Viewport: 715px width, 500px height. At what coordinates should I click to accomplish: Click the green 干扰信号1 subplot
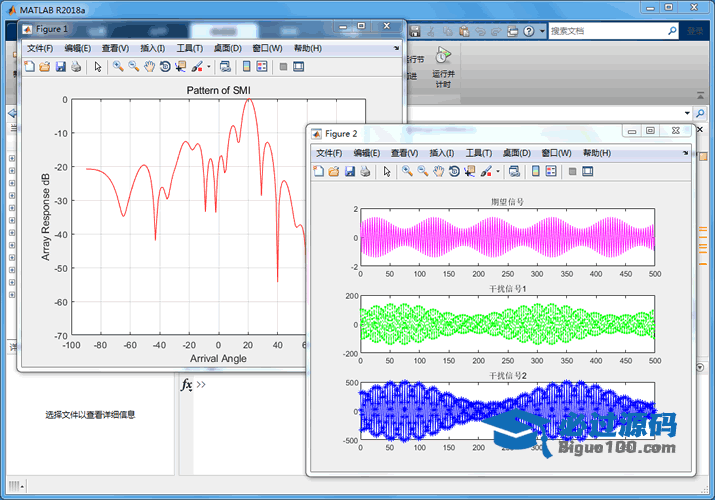507,324
